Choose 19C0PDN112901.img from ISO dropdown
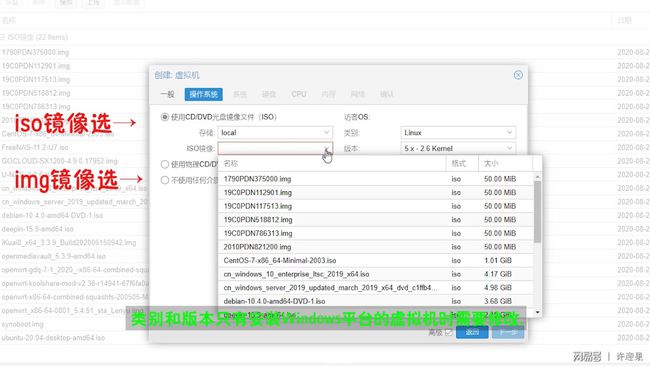The image size is (650, 367). pyautogui.click(x=376, y=193)
